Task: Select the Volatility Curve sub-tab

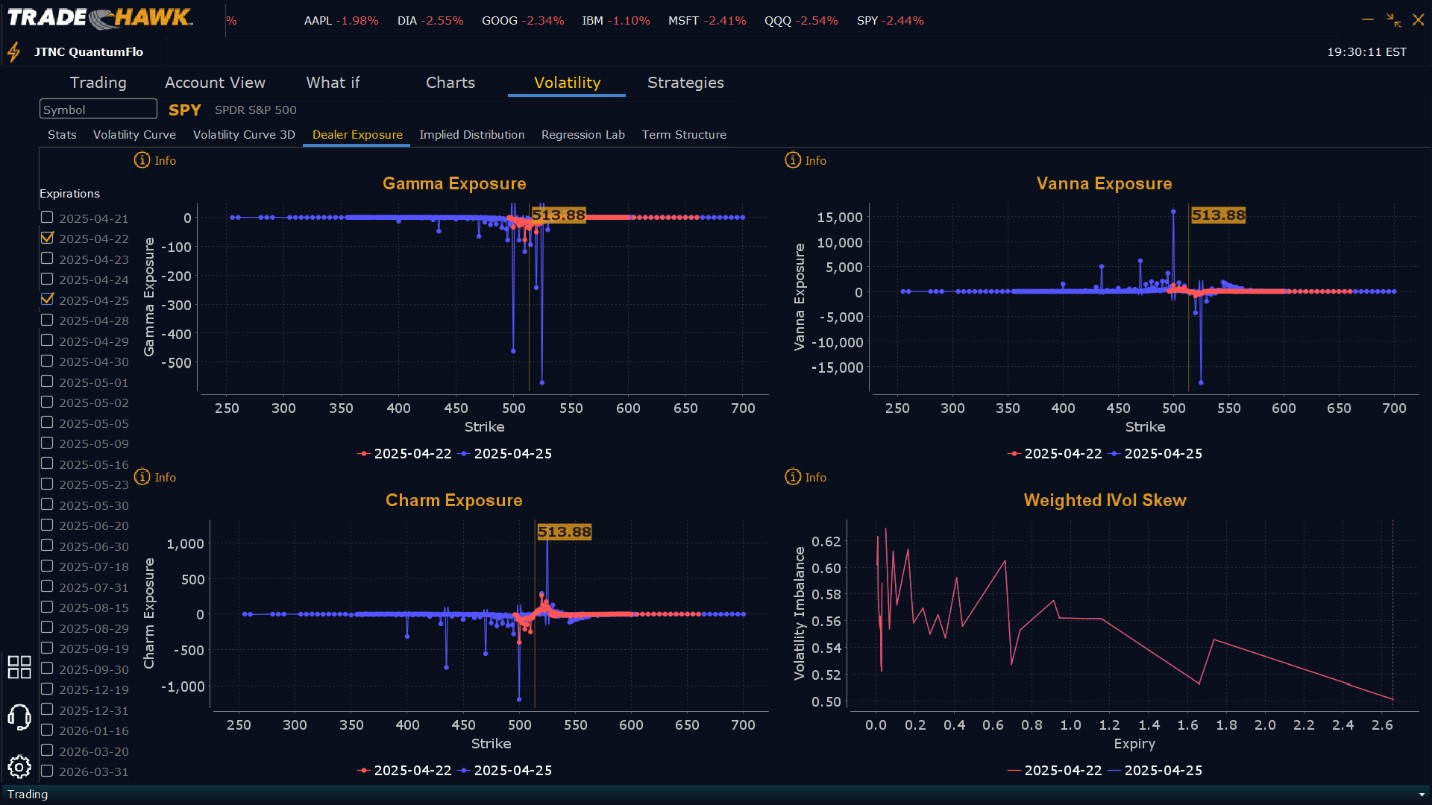Action: (134, 135)
